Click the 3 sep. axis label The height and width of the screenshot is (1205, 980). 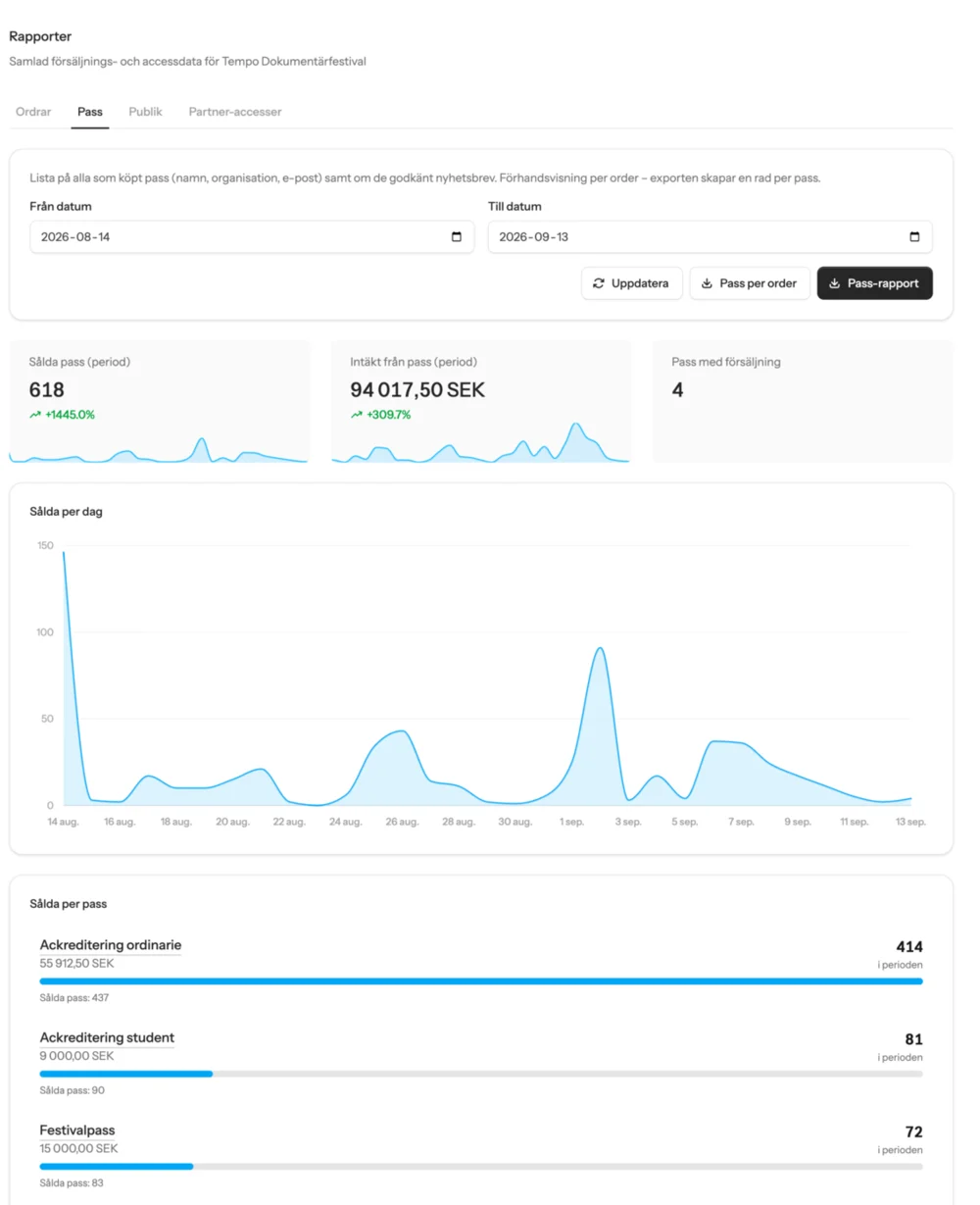(628, 822)
